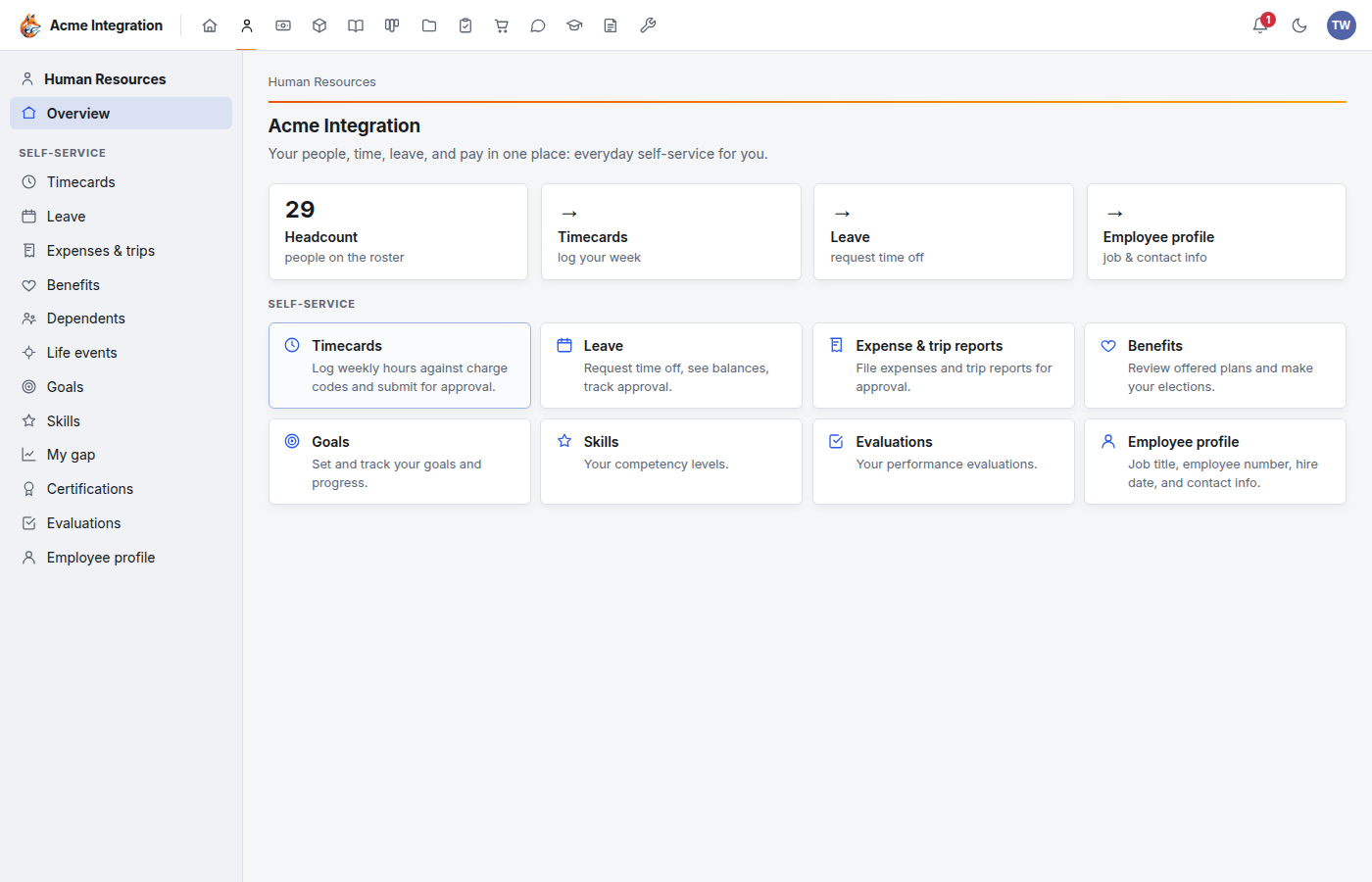
Task: Click the arrow on Employee profile quick card
Action: coord(1114,214)
